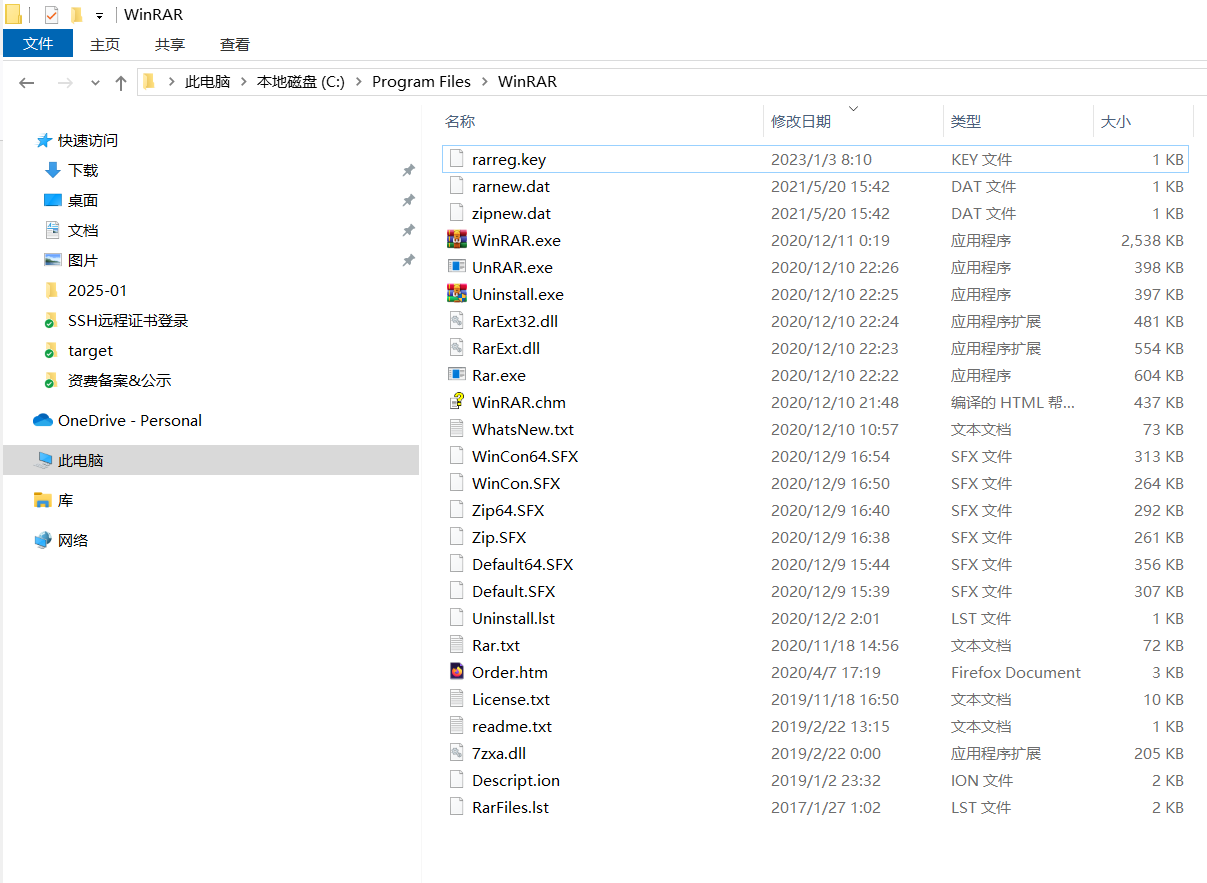Click the OneDrive - Personal cloud icon
The image size is (1207, 883).
pyautogui.click(x=42, y=420)
